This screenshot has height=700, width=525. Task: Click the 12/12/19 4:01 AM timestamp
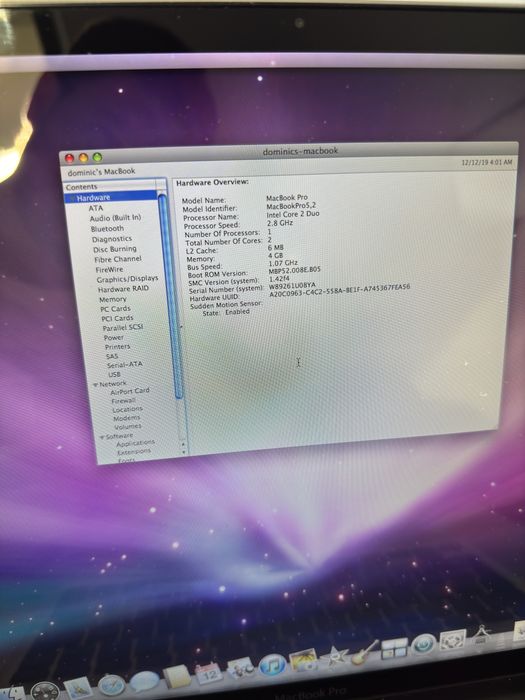[487, 162]
